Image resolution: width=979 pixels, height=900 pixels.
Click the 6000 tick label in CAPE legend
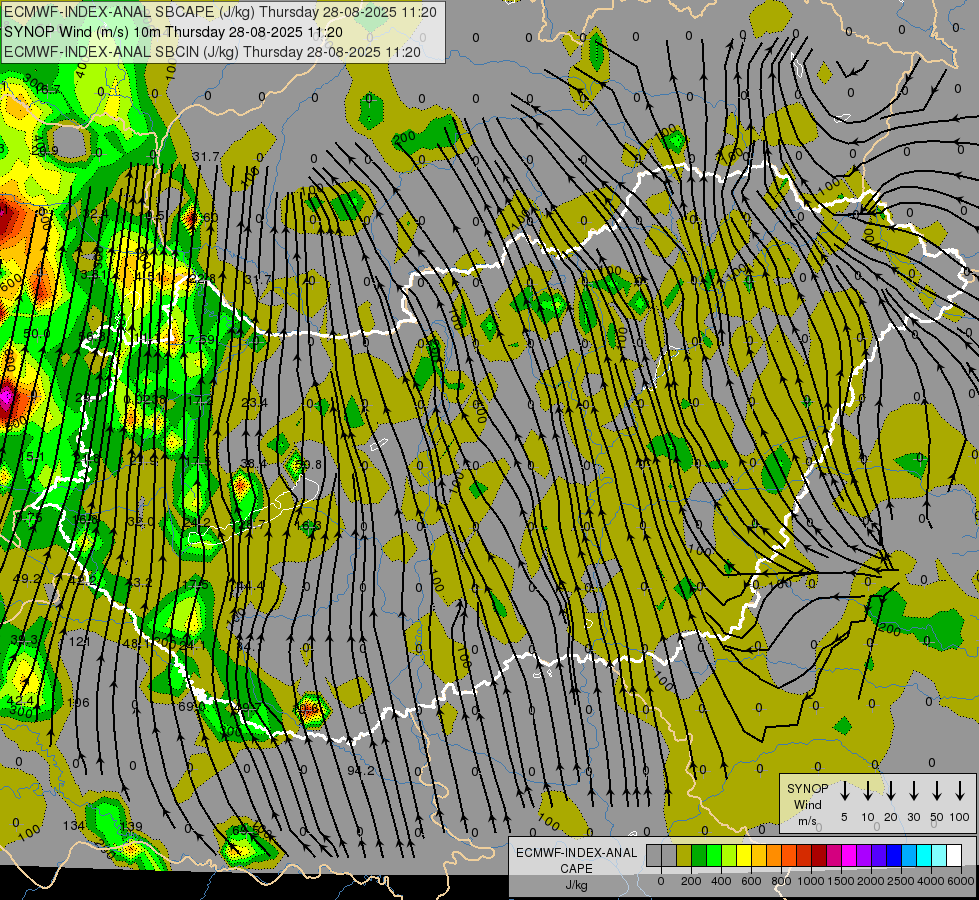[x=962, y=881]
